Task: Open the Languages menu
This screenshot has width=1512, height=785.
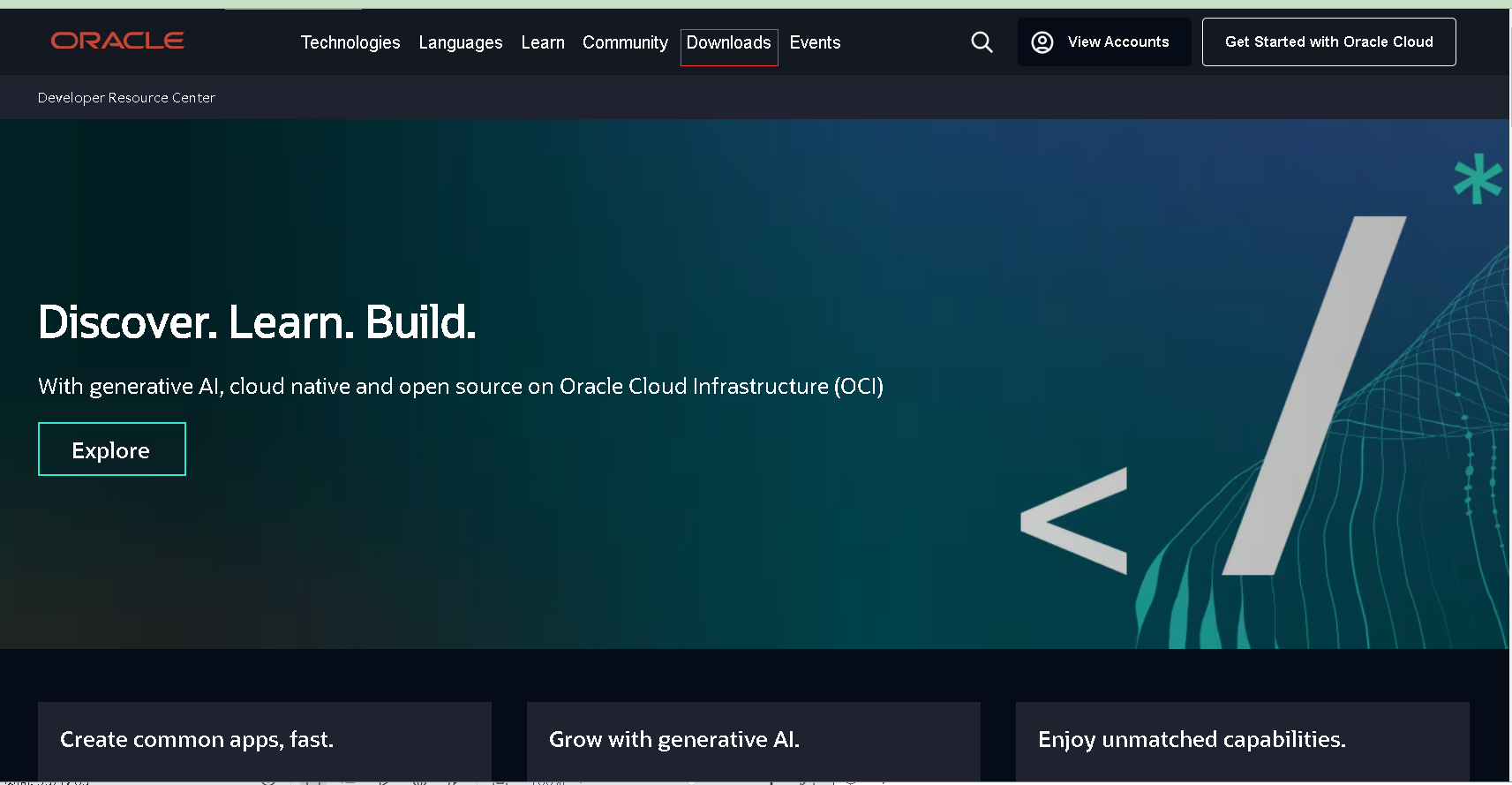Action: pos(461,42)
